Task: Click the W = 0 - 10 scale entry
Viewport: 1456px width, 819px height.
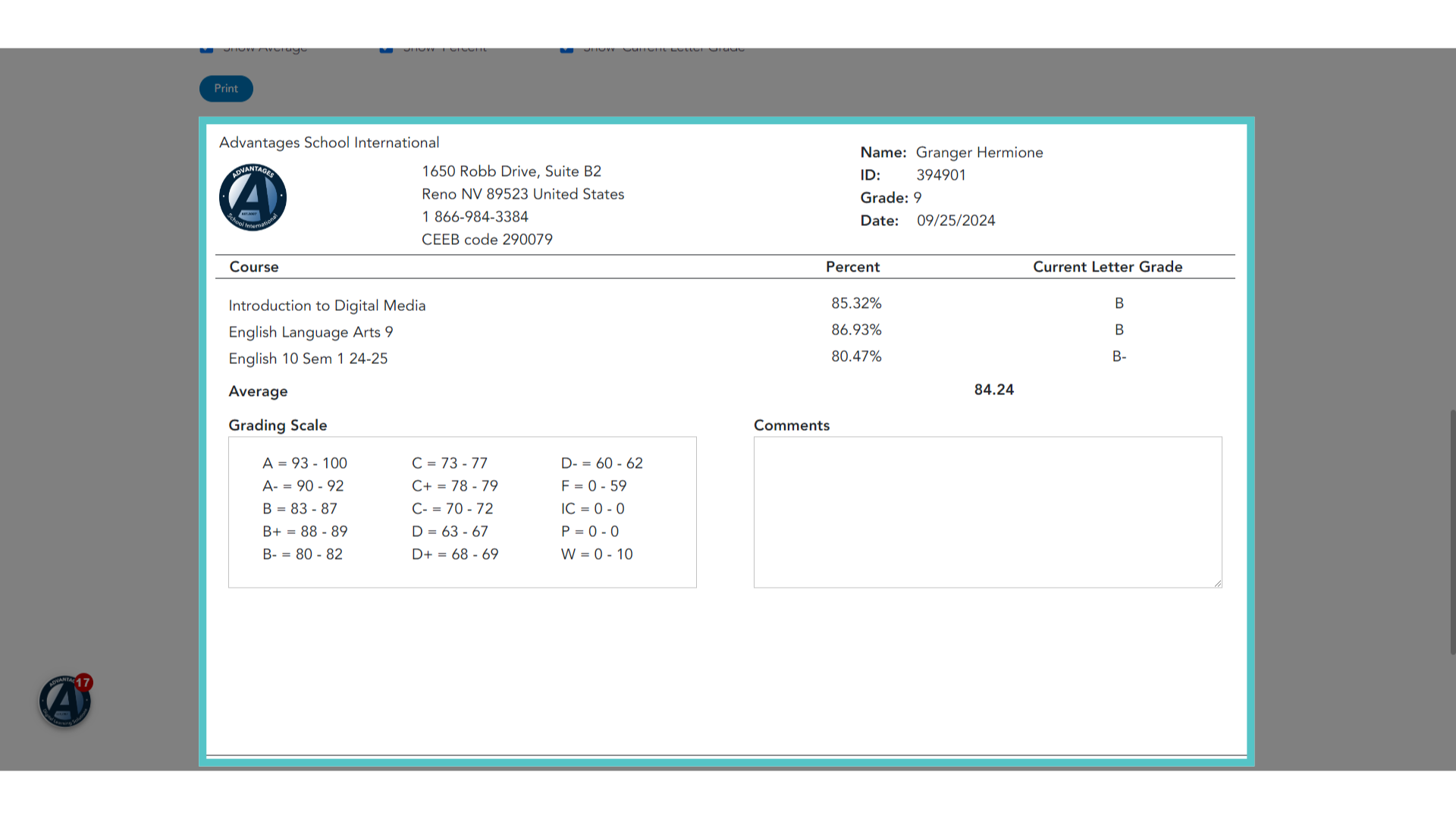Action: pyautogui.click(x=597, y=554)
